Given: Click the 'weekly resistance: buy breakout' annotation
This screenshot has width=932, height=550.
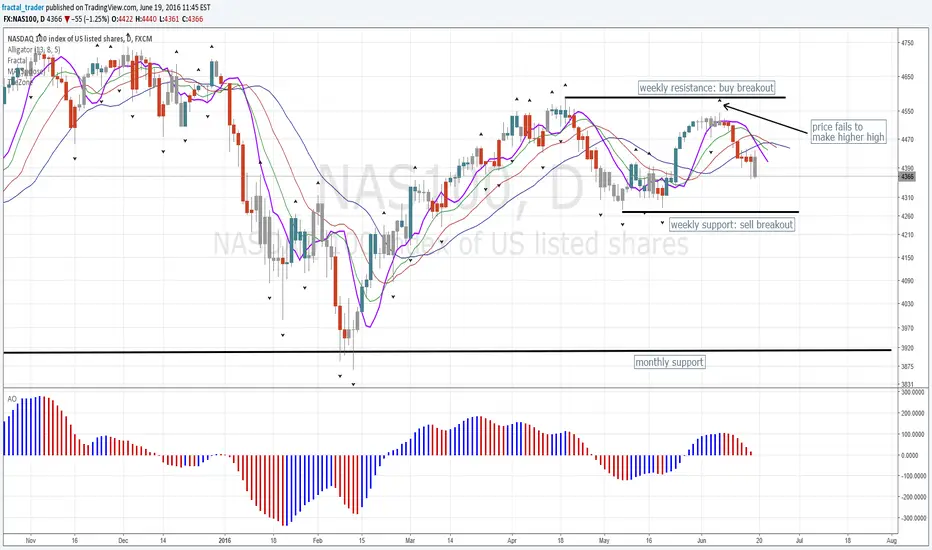Looking at the screenshot, I should coord(706,88).
